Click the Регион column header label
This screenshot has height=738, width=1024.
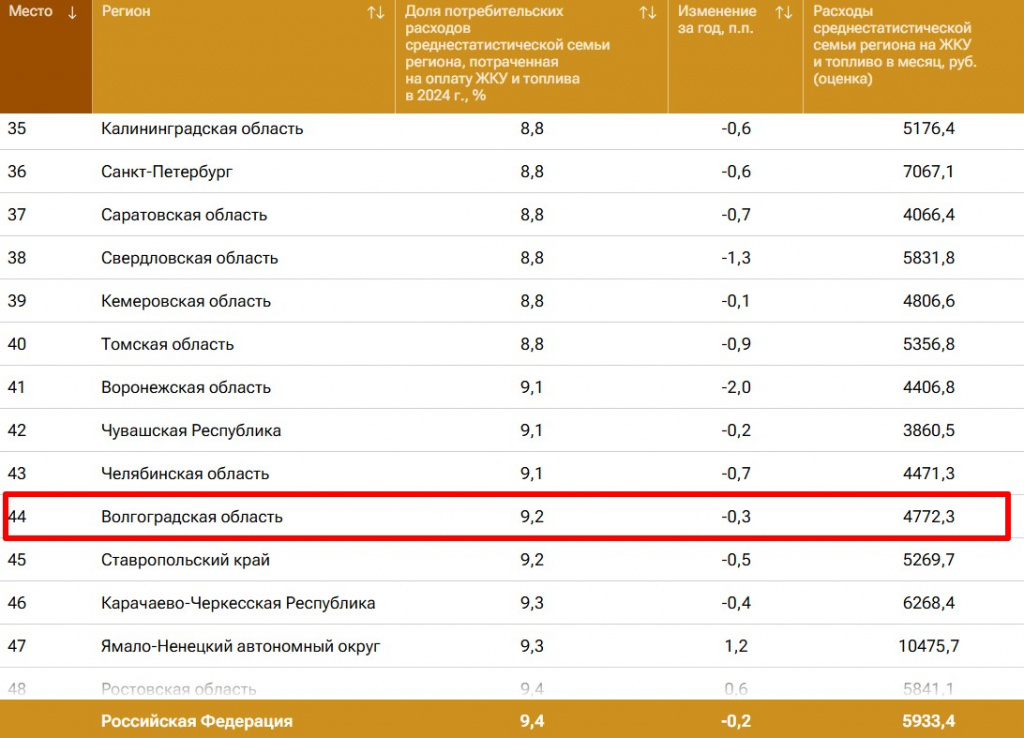coord(125,11)
